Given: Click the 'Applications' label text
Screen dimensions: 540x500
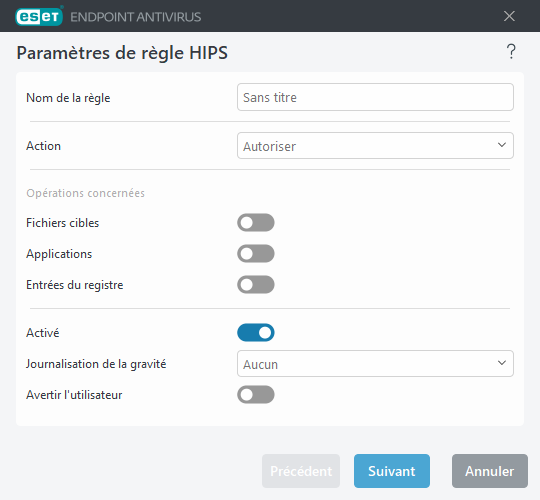Looking at the screenshot, I should coord(59,254).
